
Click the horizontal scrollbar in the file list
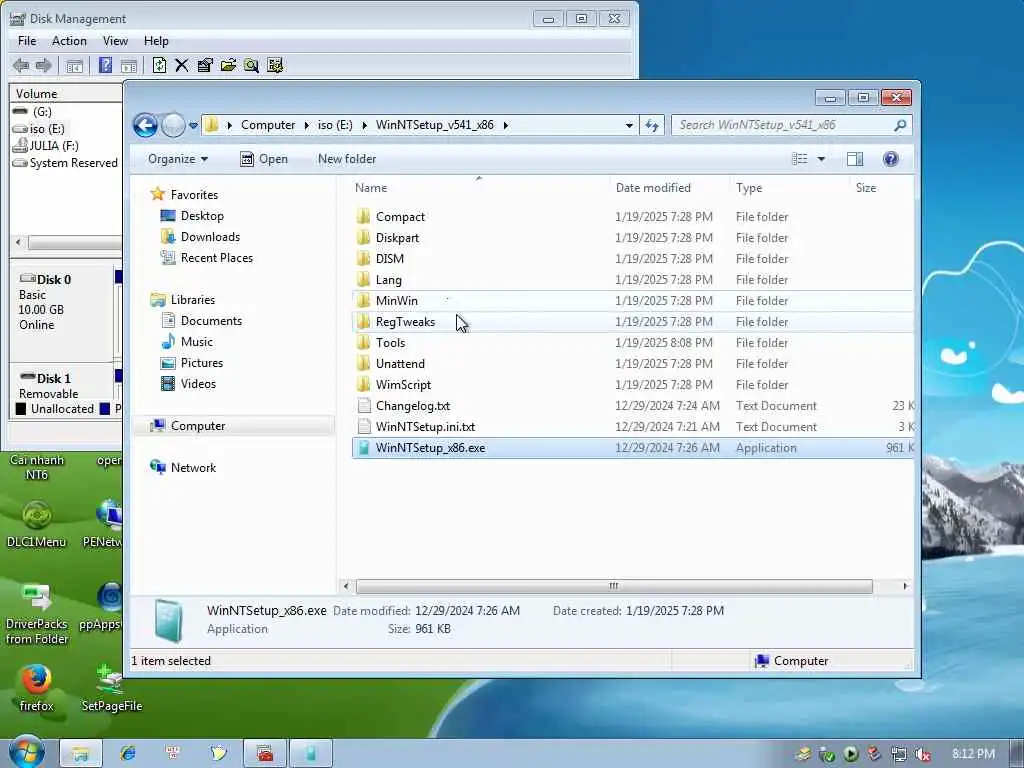(614, 586)
